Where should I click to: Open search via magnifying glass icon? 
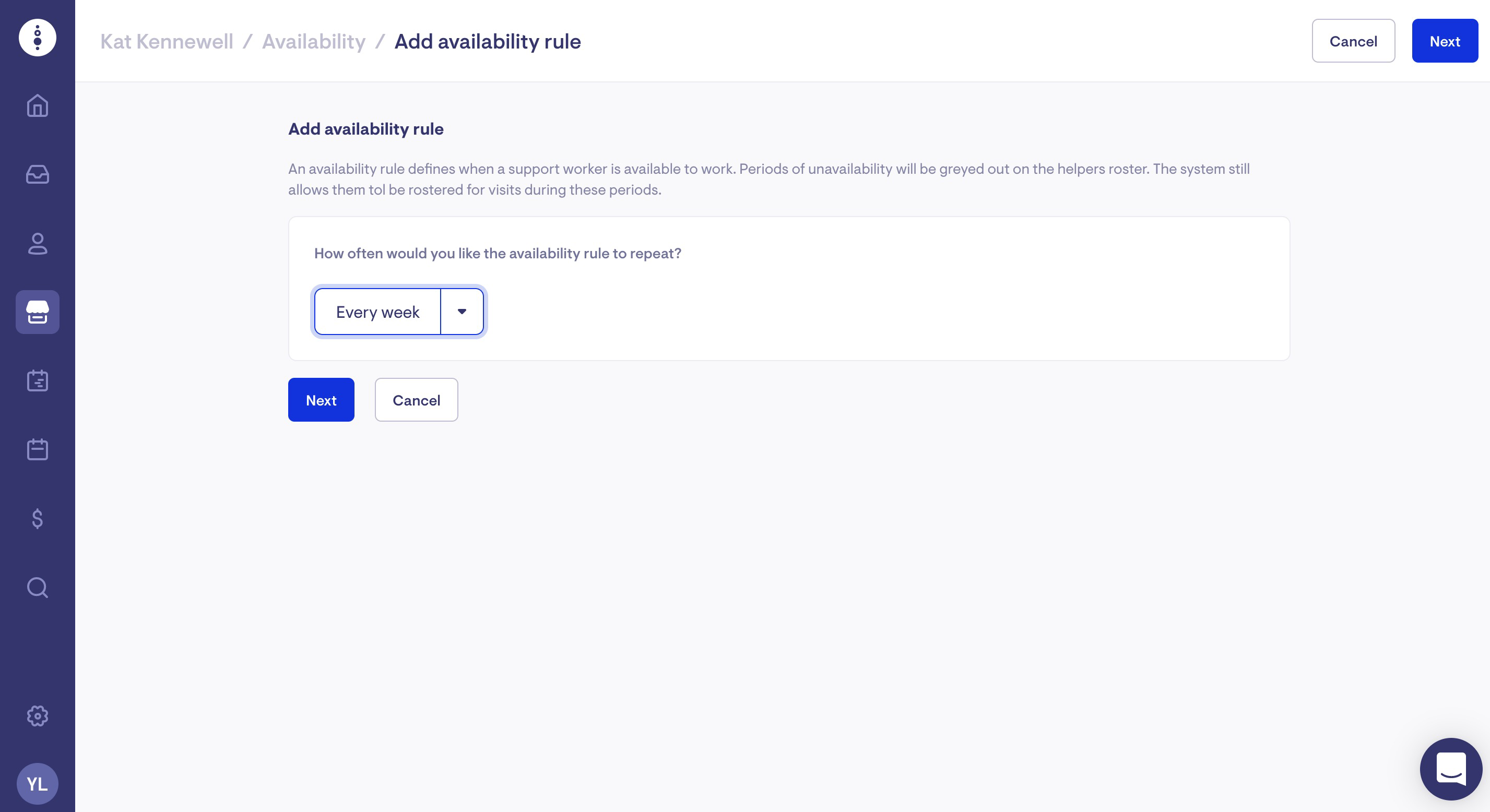coord(38,588)
